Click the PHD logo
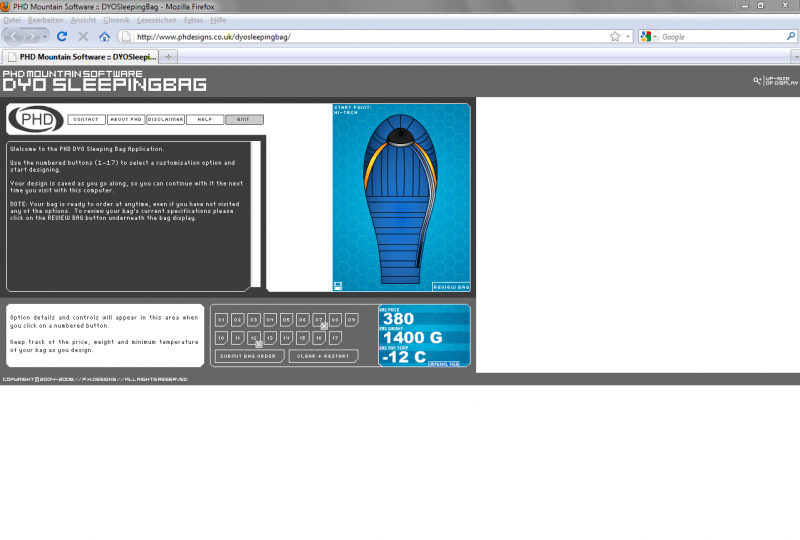Image resolution: width=800 pixels, height=540 pixels. point(37,119)
